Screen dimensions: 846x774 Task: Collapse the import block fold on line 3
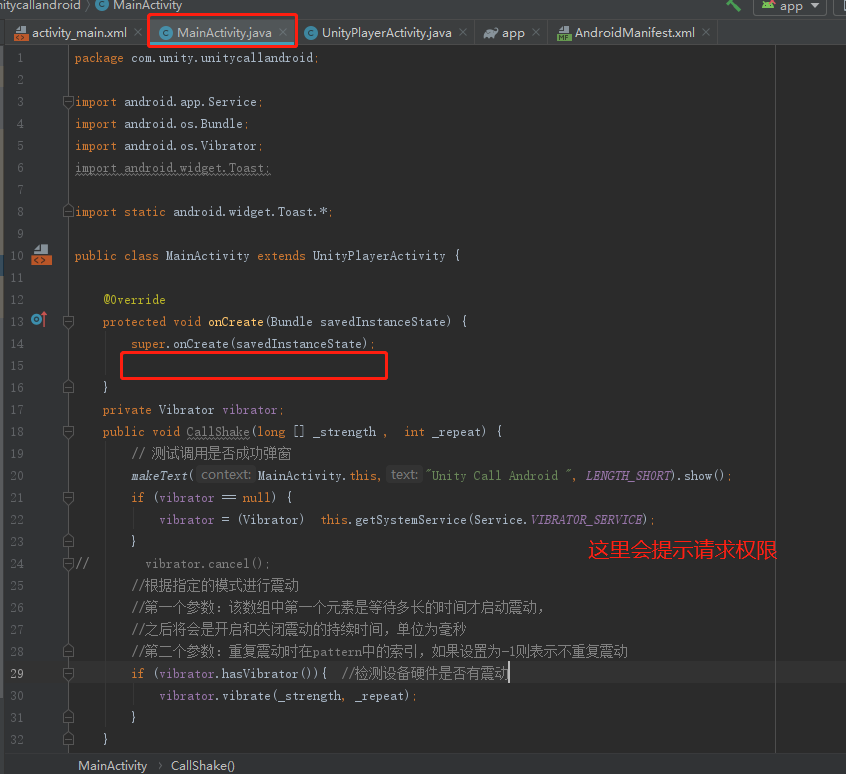coord(68,101)
